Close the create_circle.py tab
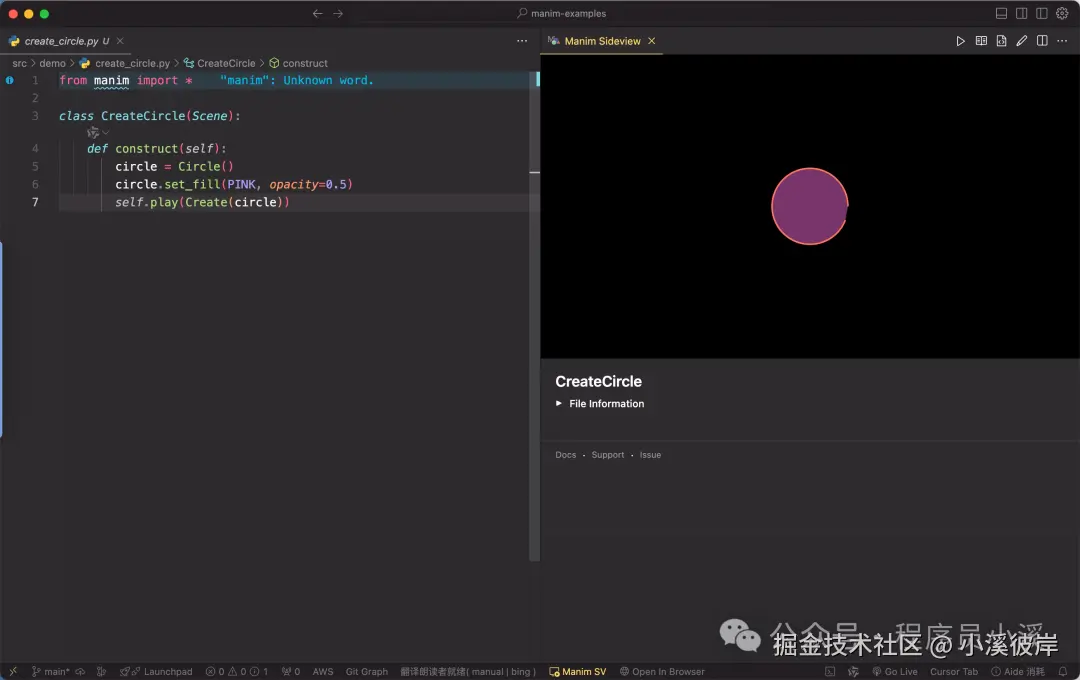This screenshot has width=1080, height=680. [x=120, y=41]
